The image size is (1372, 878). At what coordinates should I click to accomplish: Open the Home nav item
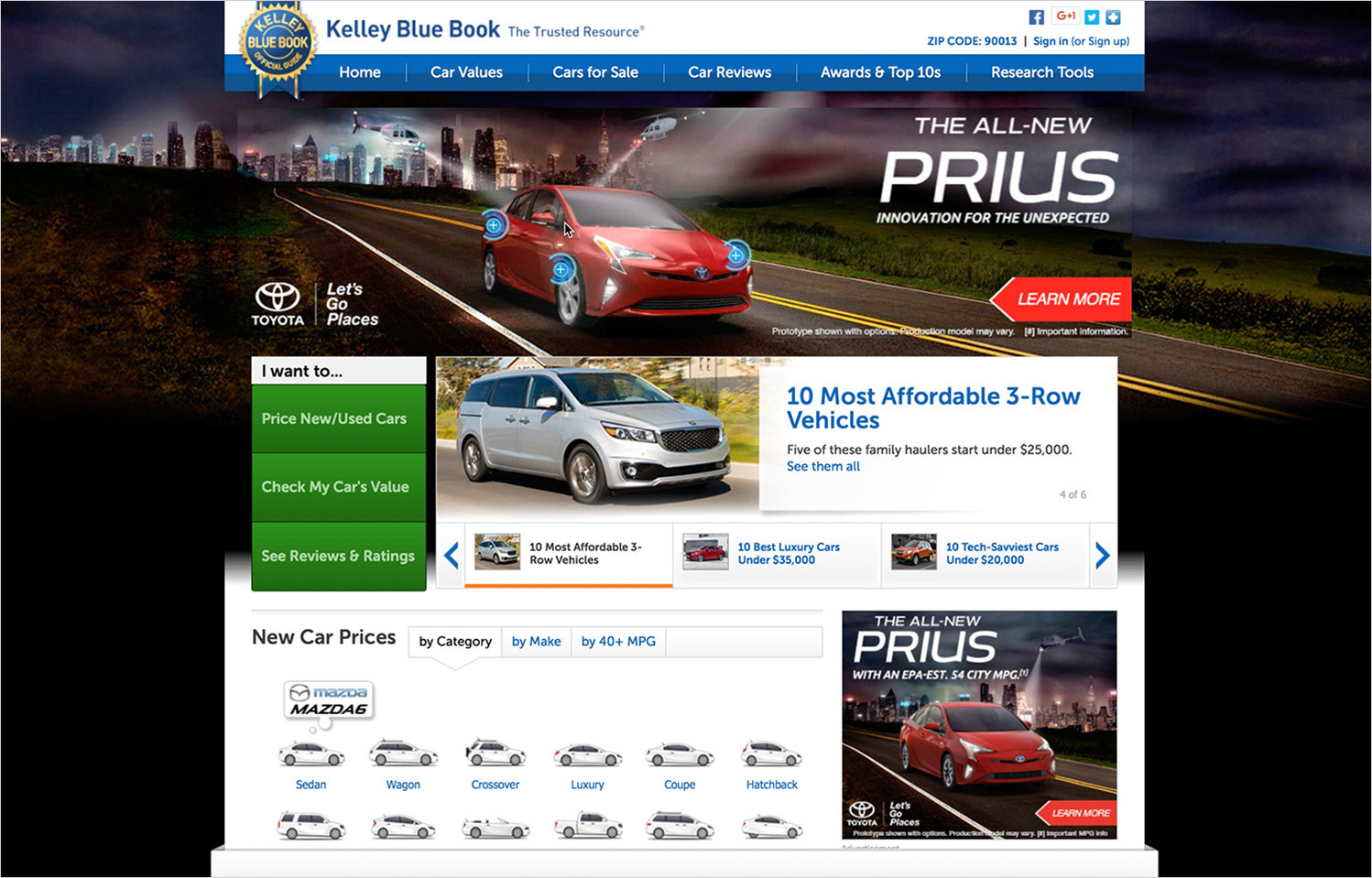(x=360, y=72)
